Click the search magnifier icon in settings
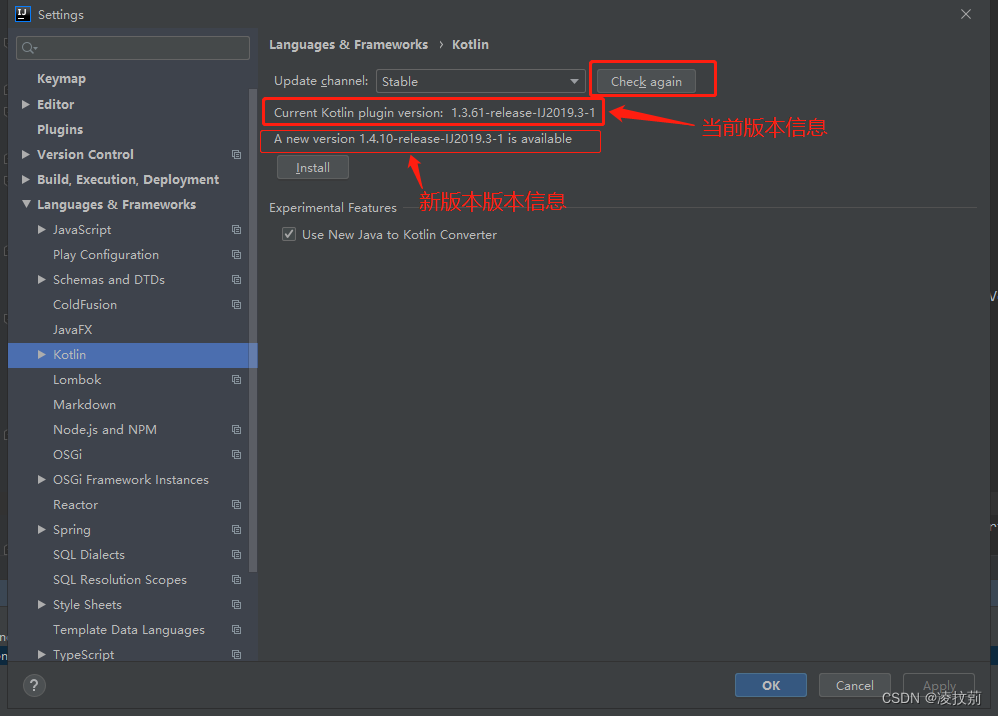The image size is (998, 716). (29, 48)
